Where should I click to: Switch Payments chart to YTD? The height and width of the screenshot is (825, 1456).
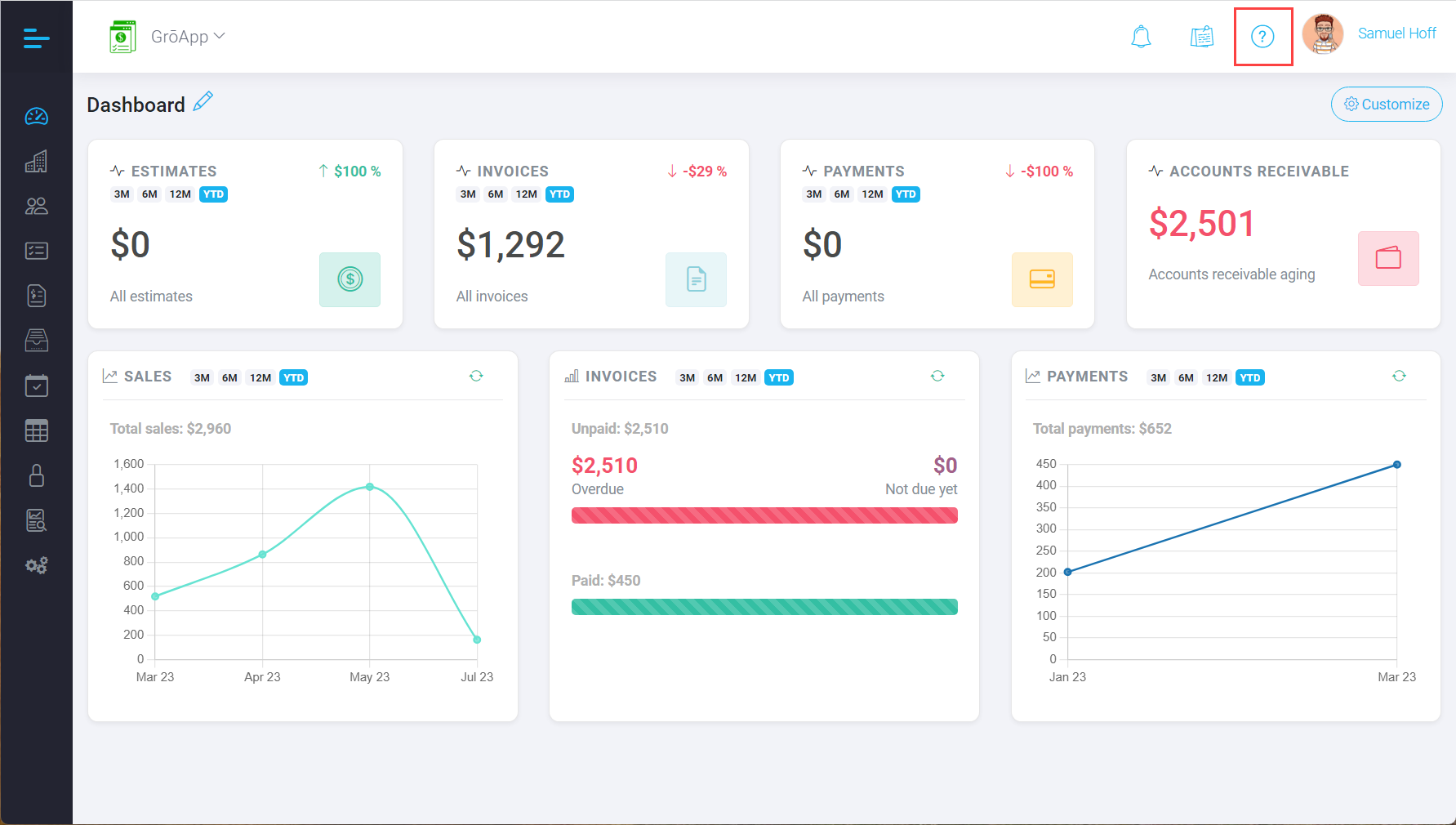tap(1249, 377)
